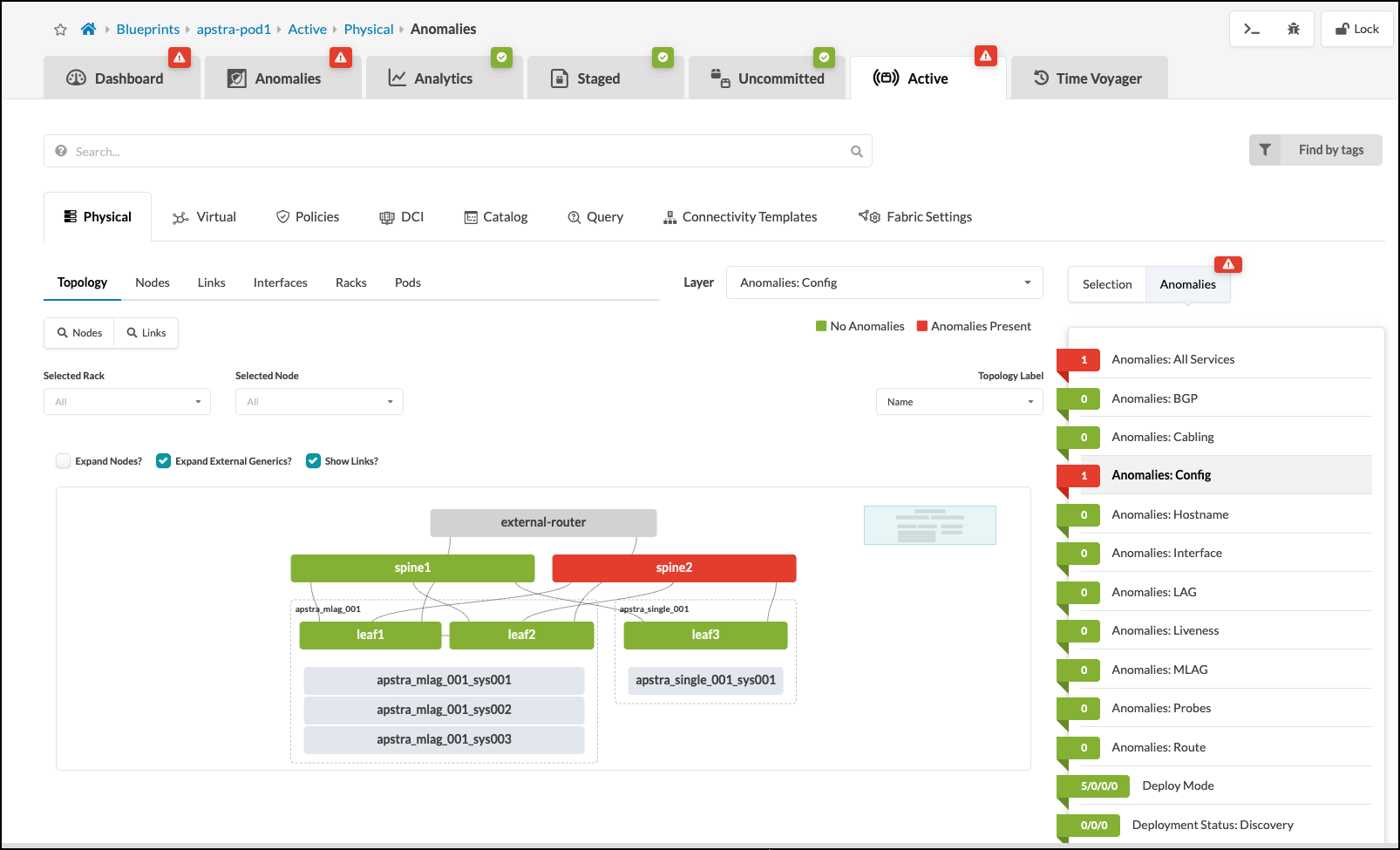The width and height of the screenshot is (1400, 850).
Task: Open the terminal CLI icon button
Action: tap(1251, 30)
